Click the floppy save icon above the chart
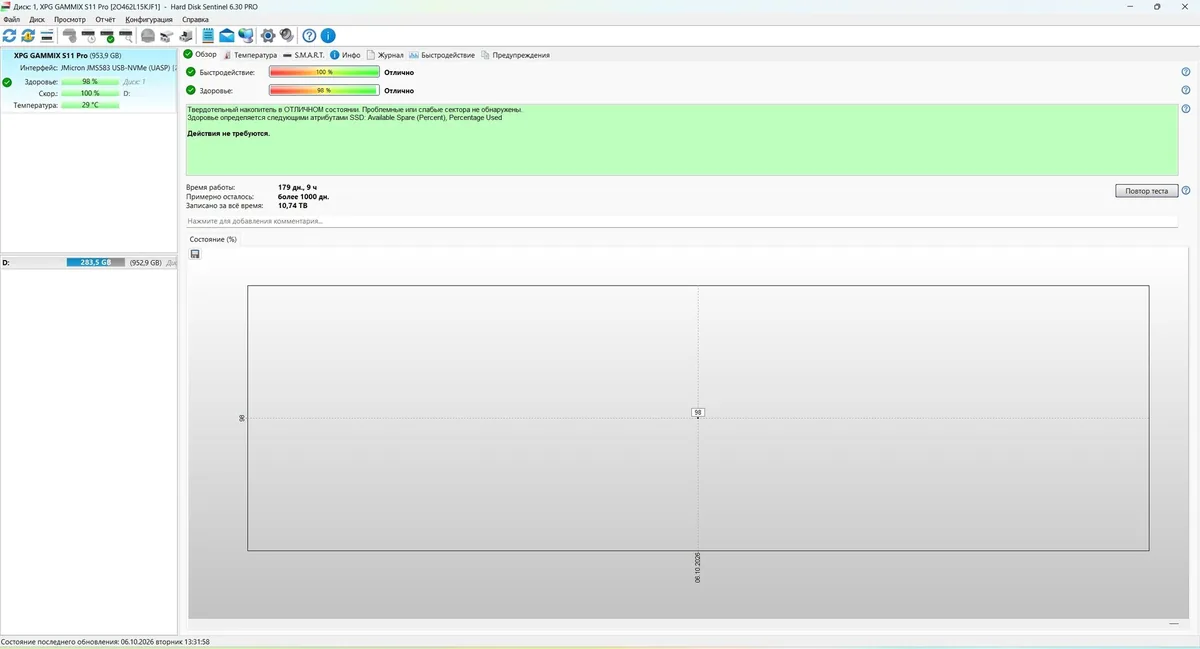This screenshot has width=1200, height=649. [194, 254]
